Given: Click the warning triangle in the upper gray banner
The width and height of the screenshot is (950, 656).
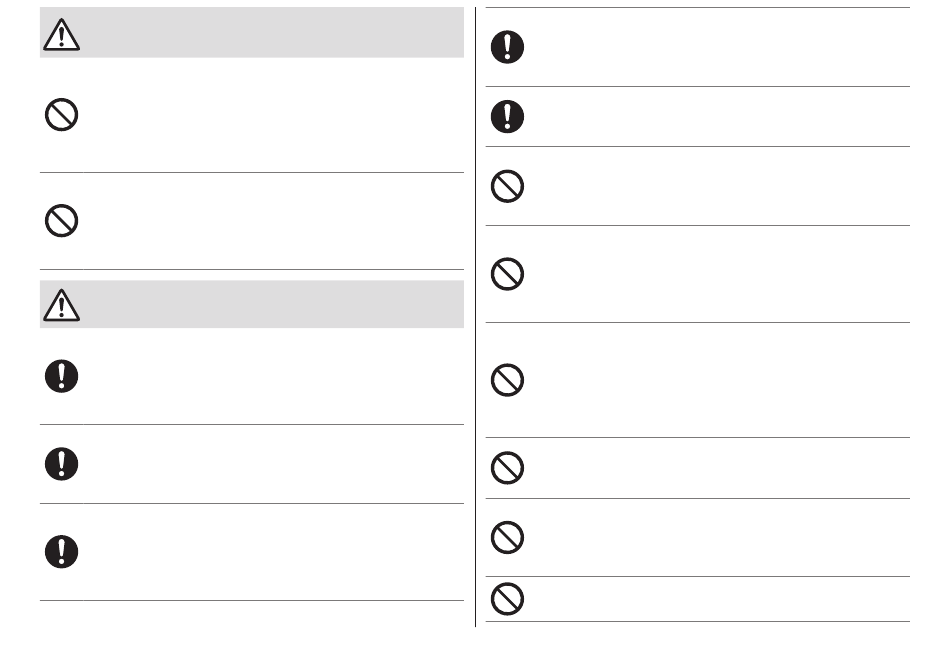Looking at the screenshot, I should (61, 34).
